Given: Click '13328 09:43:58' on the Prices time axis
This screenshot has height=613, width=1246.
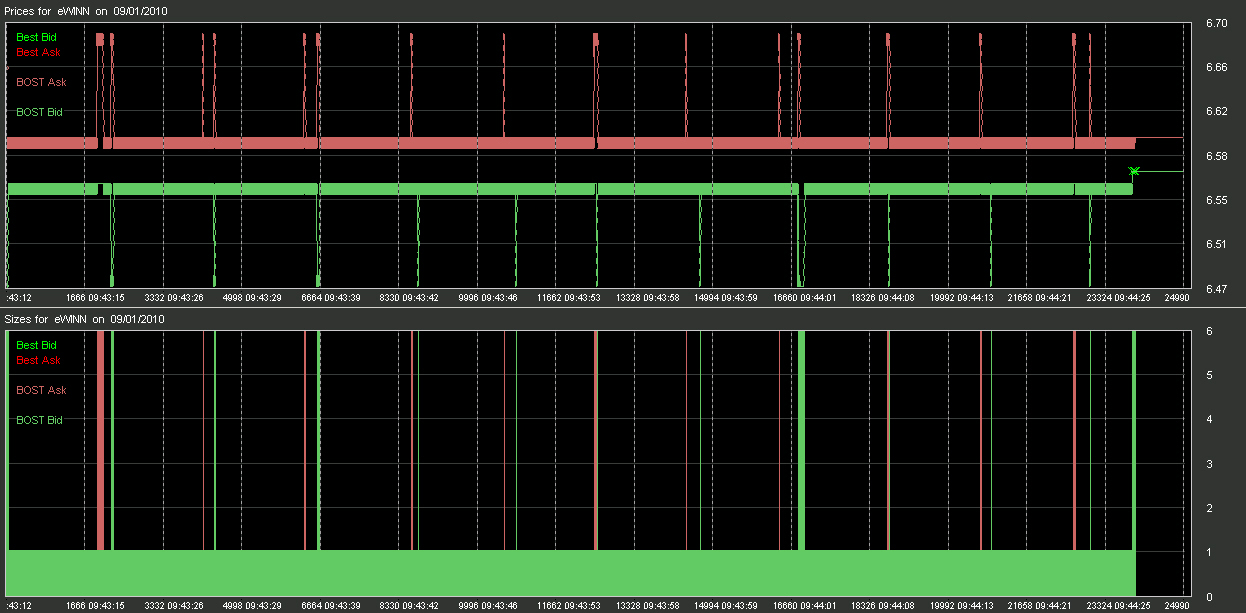Looking at the screenshot, I should click(648, 298).
